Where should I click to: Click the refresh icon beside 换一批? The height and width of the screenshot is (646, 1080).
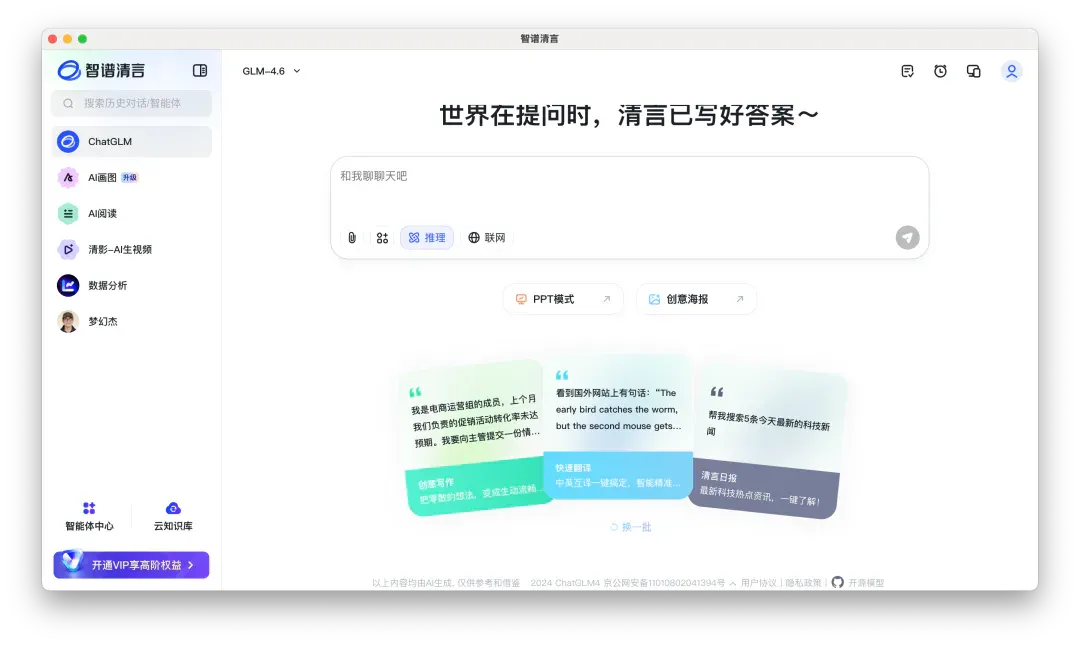(614, 527)
